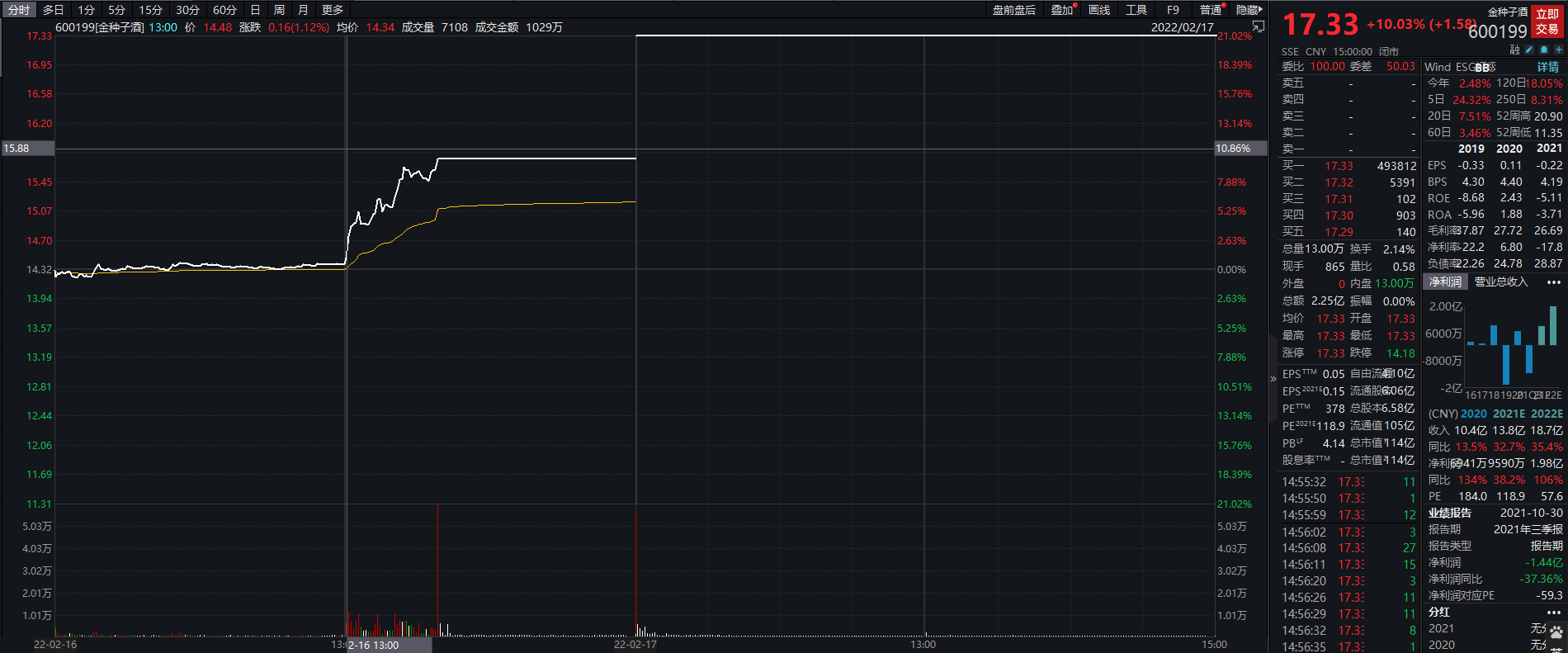Select the 营业总收入 chart tab
Image resolution: width=1568 pixels, height=653 pixels.
point(1501,282)
